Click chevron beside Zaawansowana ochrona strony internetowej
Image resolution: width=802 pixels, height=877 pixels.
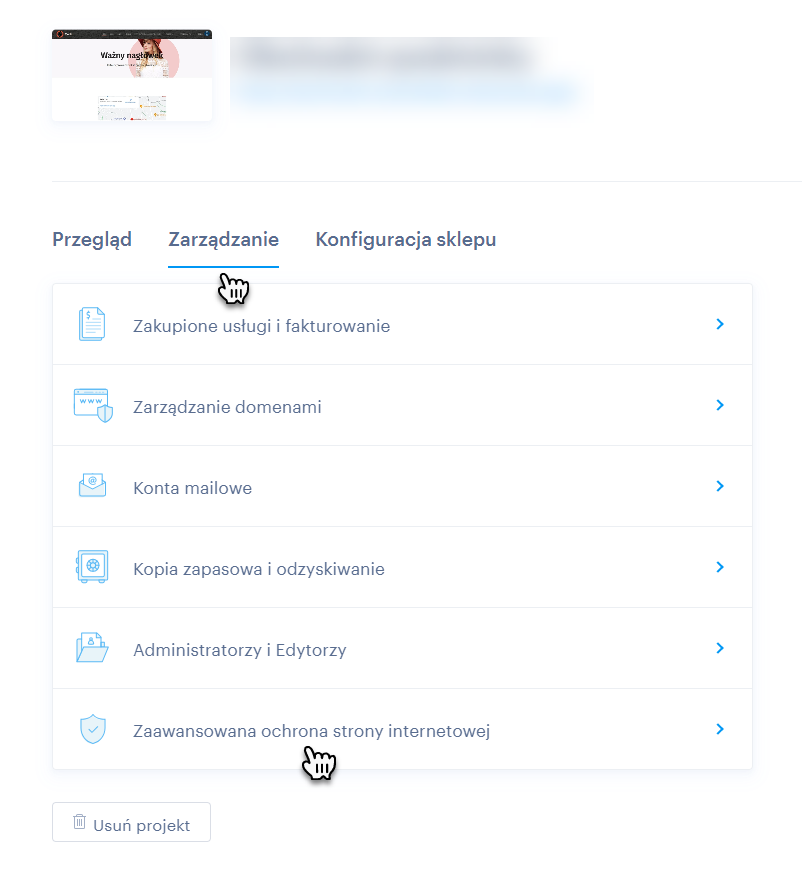click(720, 729)
